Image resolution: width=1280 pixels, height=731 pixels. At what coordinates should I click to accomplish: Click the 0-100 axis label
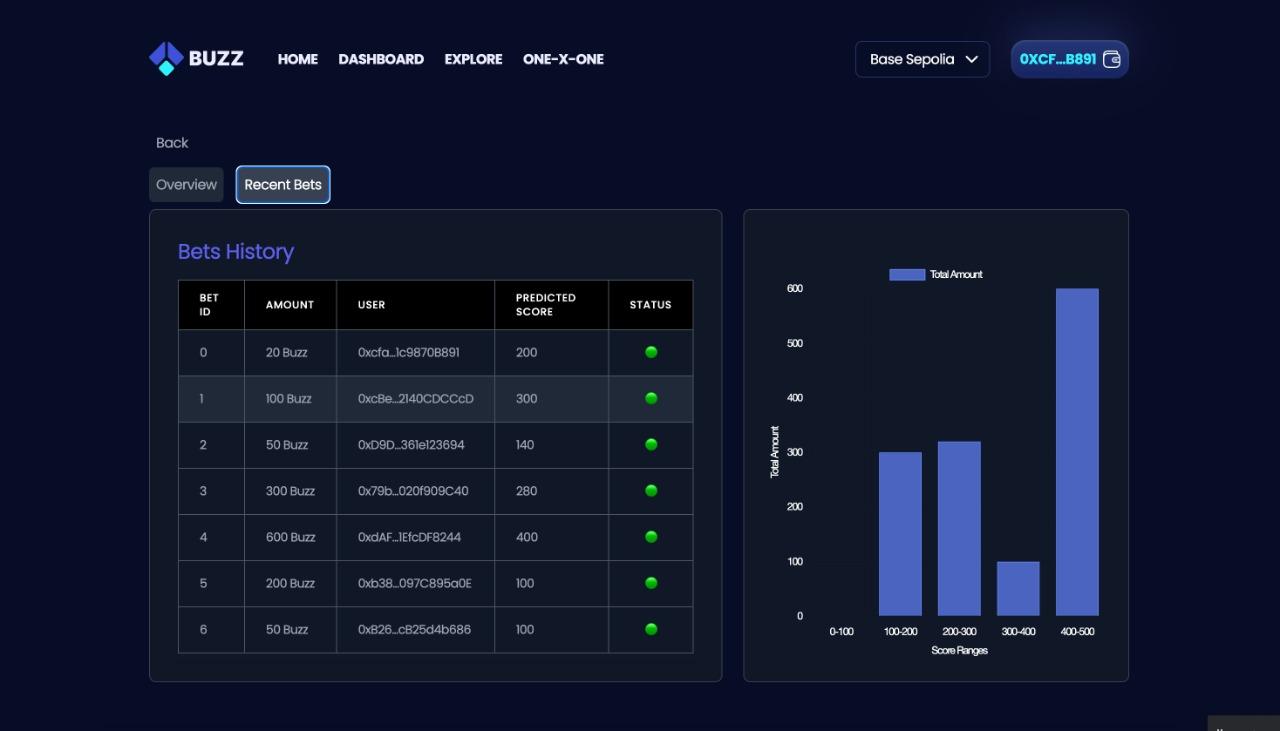[x=841, y=631]
